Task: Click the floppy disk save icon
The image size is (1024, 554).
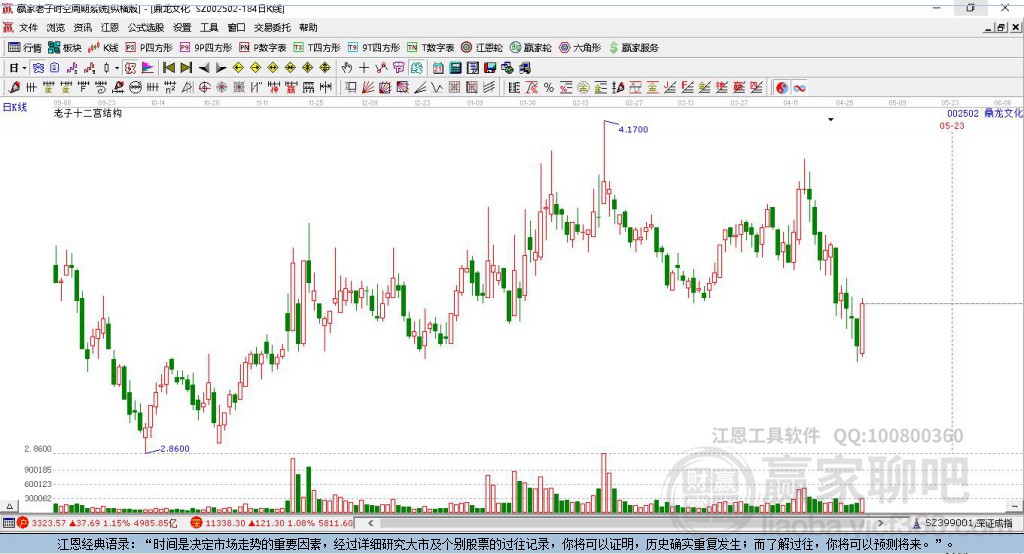Action: click(x=490, y=68)
